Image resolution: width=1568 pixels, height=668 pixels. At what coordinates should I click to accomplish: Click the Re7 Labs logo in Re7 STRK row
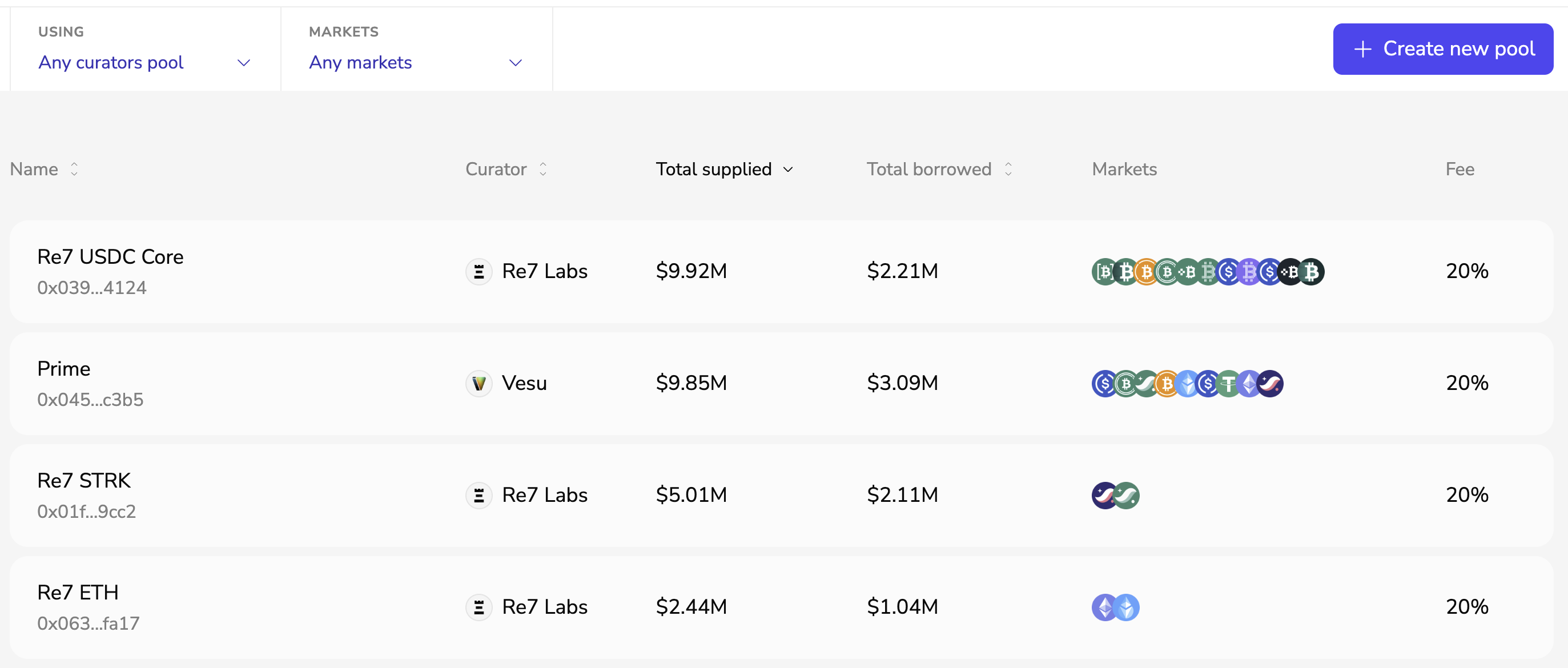pos(479,495)
